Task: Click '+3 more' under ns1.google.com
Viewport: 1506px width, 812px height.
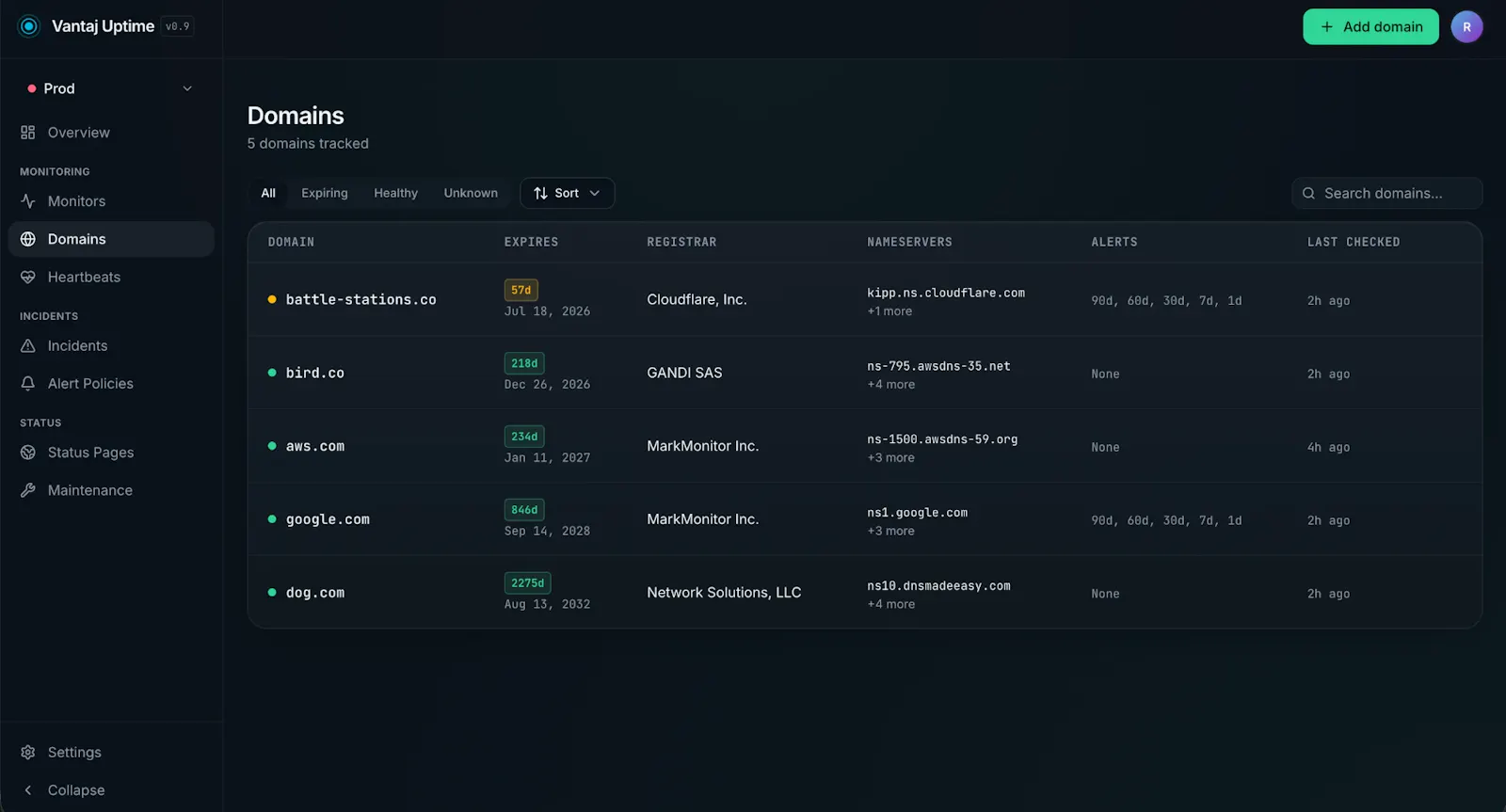Action: 890,532
